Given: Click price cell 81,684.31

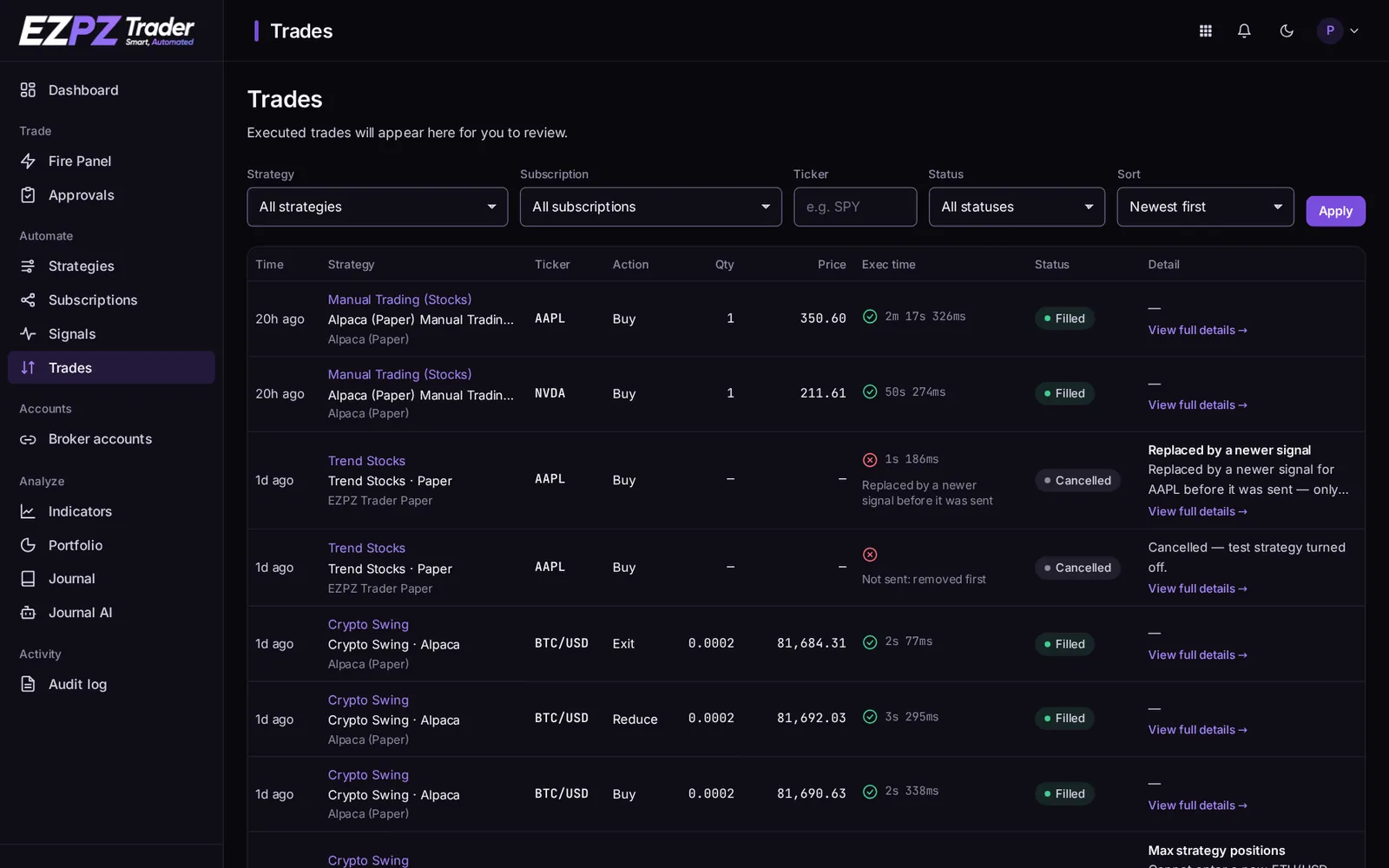Looking at the screenshot, I should tap(811, 643).
